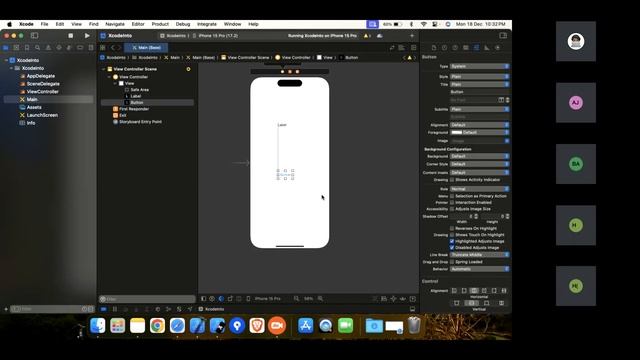The height and width of the screenshot is (360, 640).
Task: Enable Shows Activity Indicator checkbox
Action: 452,180
